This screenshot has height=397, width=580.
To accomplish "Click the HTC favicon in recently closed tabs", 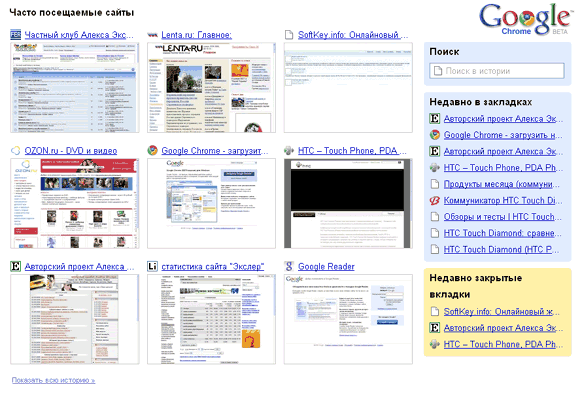I will coord(435,344).
